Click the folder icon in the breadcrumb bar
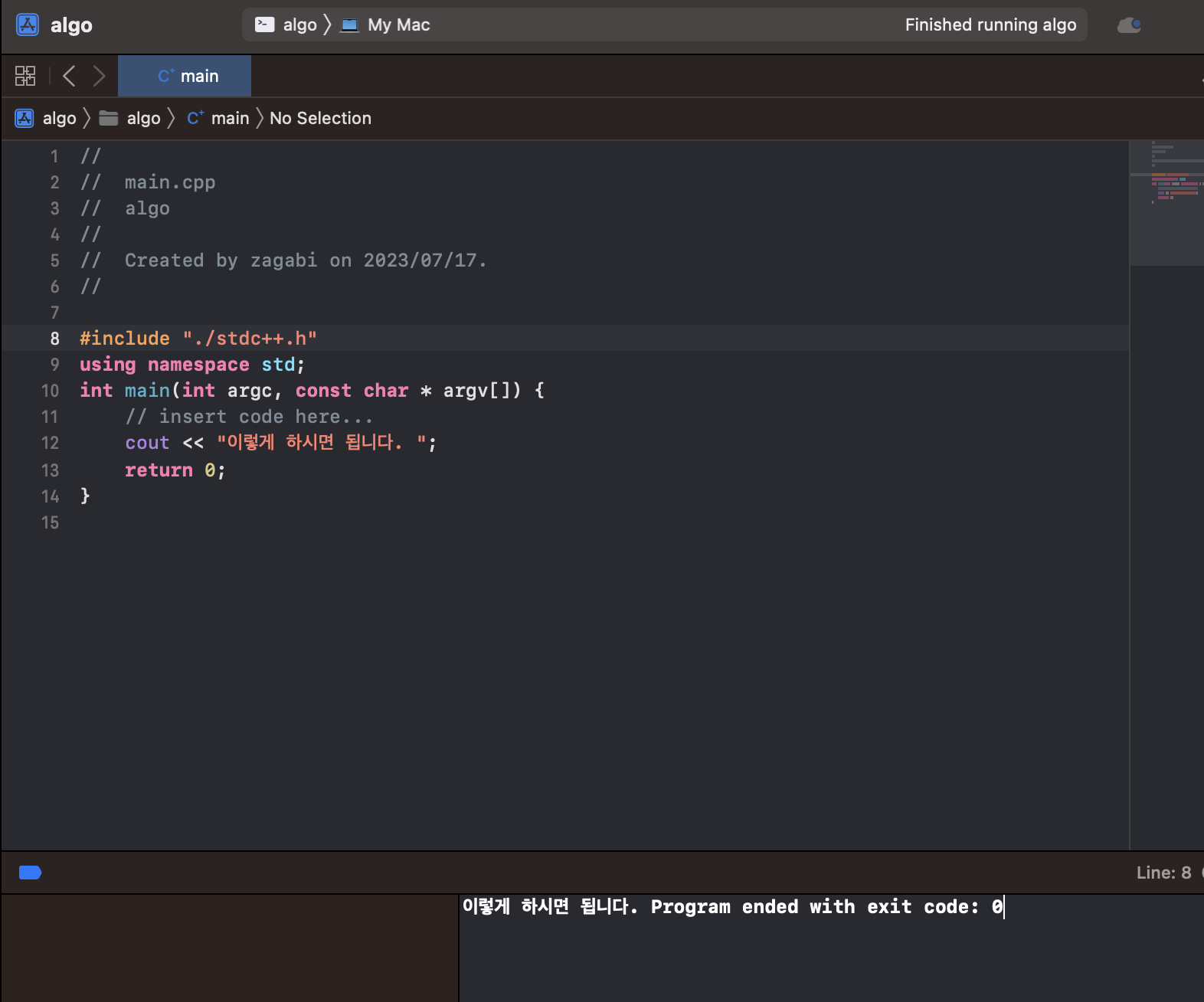This screenshot has height=1002, width=1204. (x=109, y=118)
